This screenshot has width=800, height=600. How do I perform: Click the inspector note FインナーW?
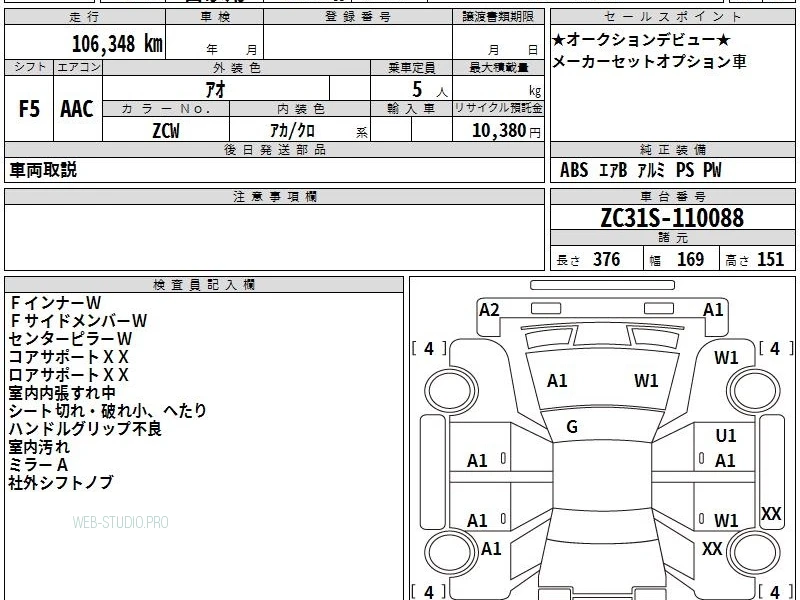pos(55,303)
